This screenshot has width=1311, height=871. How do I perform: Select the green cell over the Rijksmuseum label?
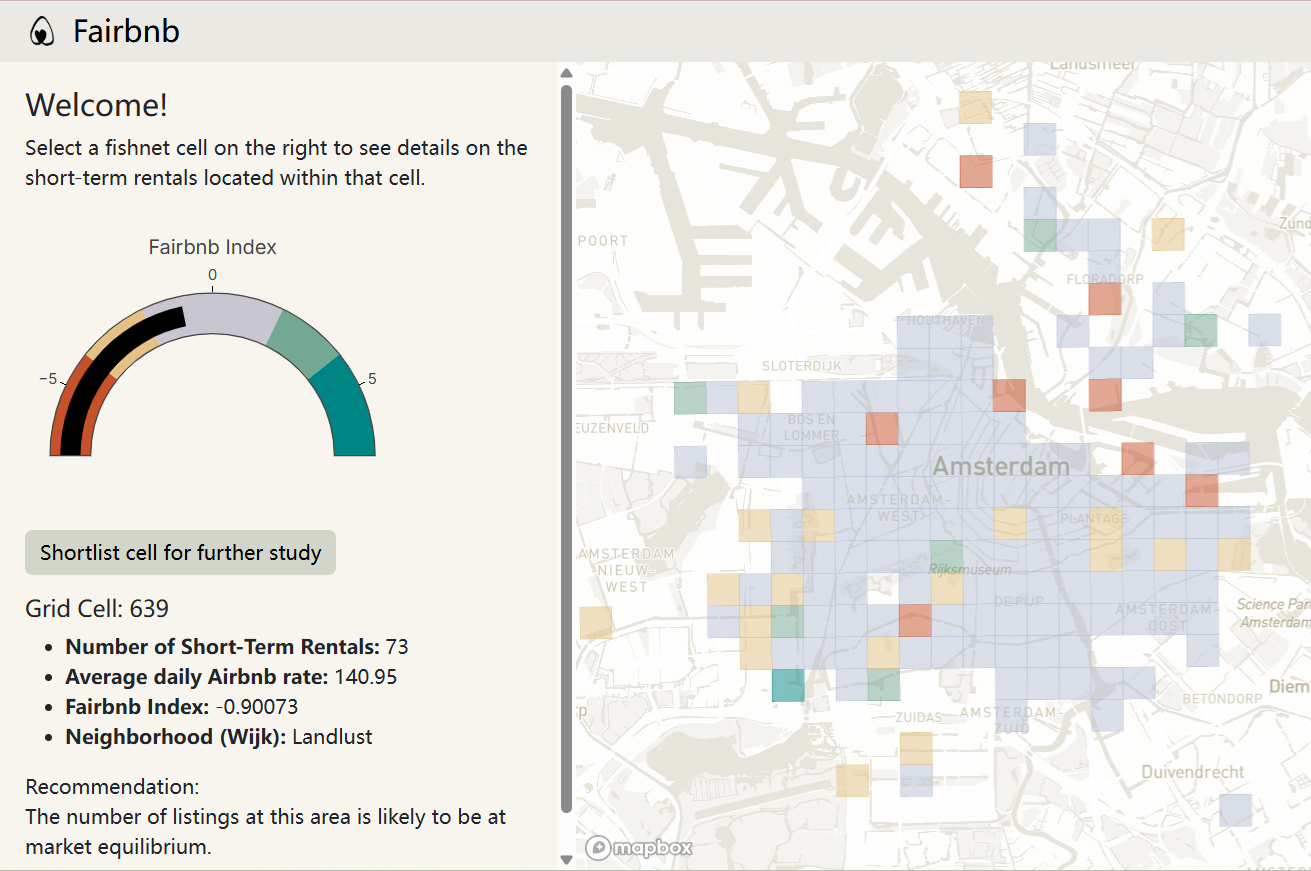point(946,557)
